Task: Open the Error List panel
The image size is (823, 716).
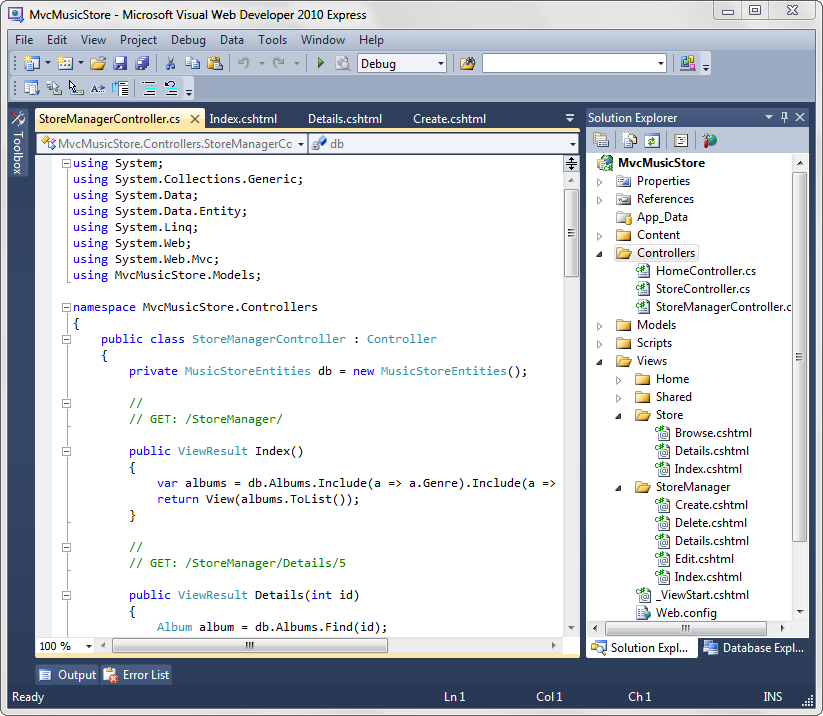Action: coord(136,675)
